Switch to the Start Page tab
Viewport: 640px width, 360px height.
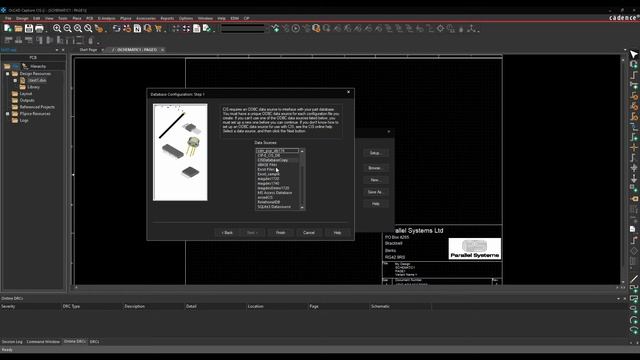click(x=88, y=50)
